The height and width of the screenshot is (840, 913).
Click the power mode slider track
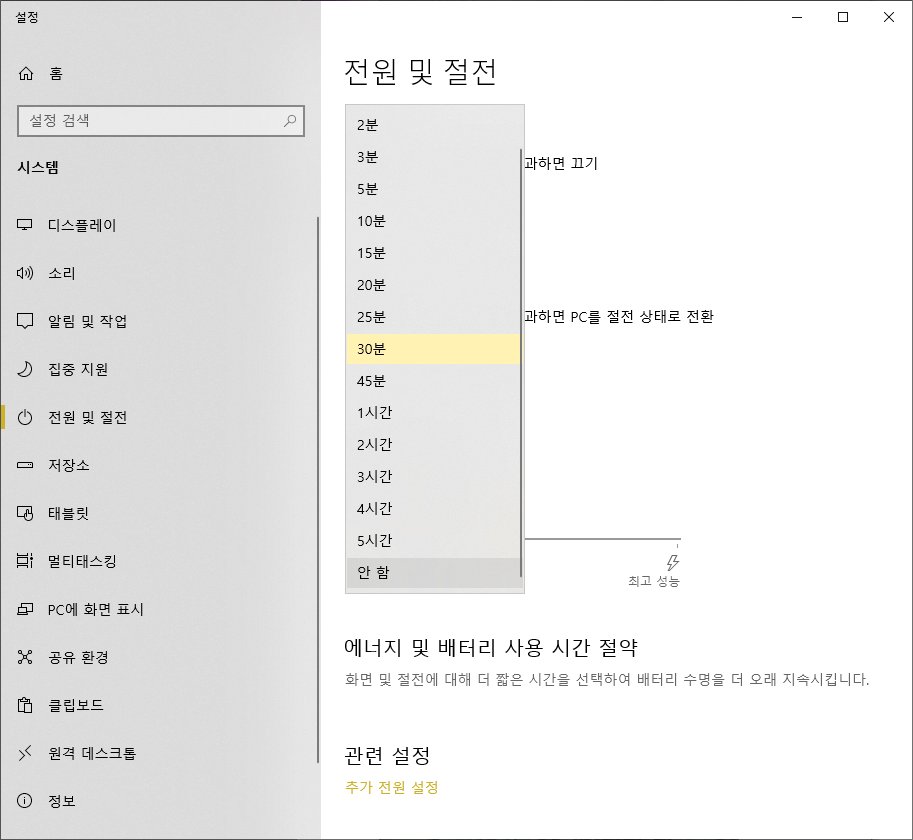(x=603, y=539)
